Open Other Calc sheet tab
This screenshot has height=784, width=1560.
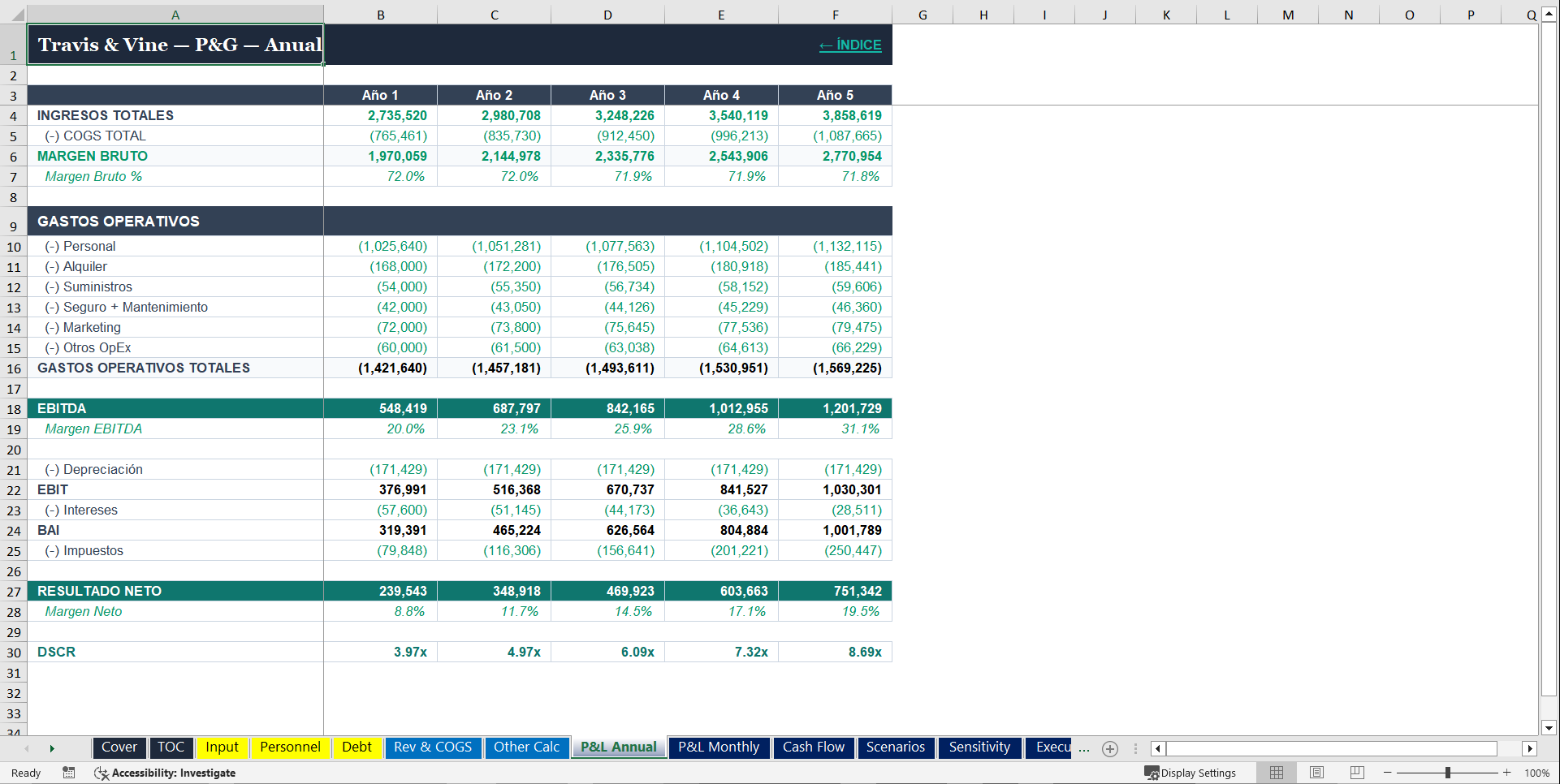coord(526,747)
